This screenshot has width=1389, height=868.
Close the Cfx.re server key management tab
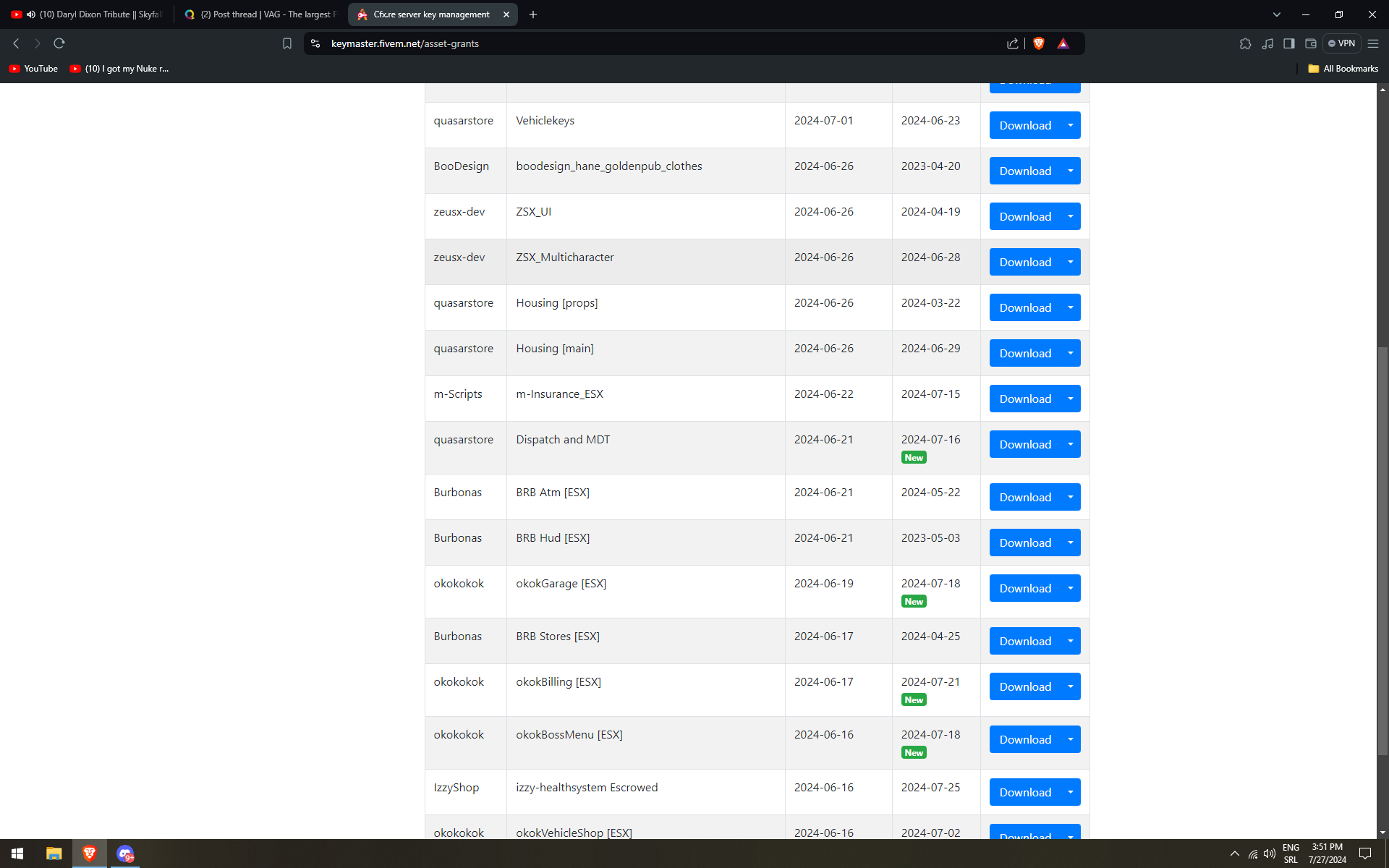506,14
